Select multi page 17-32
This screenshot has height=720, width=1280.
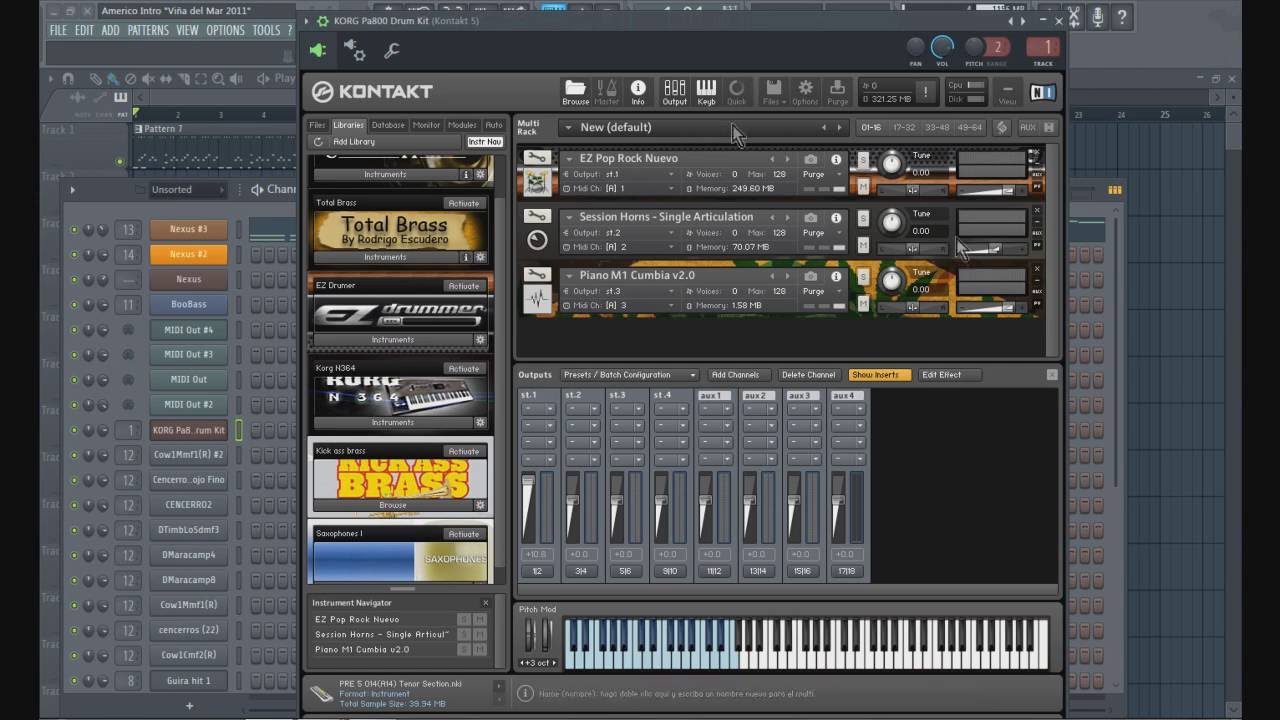pos(904,127)
